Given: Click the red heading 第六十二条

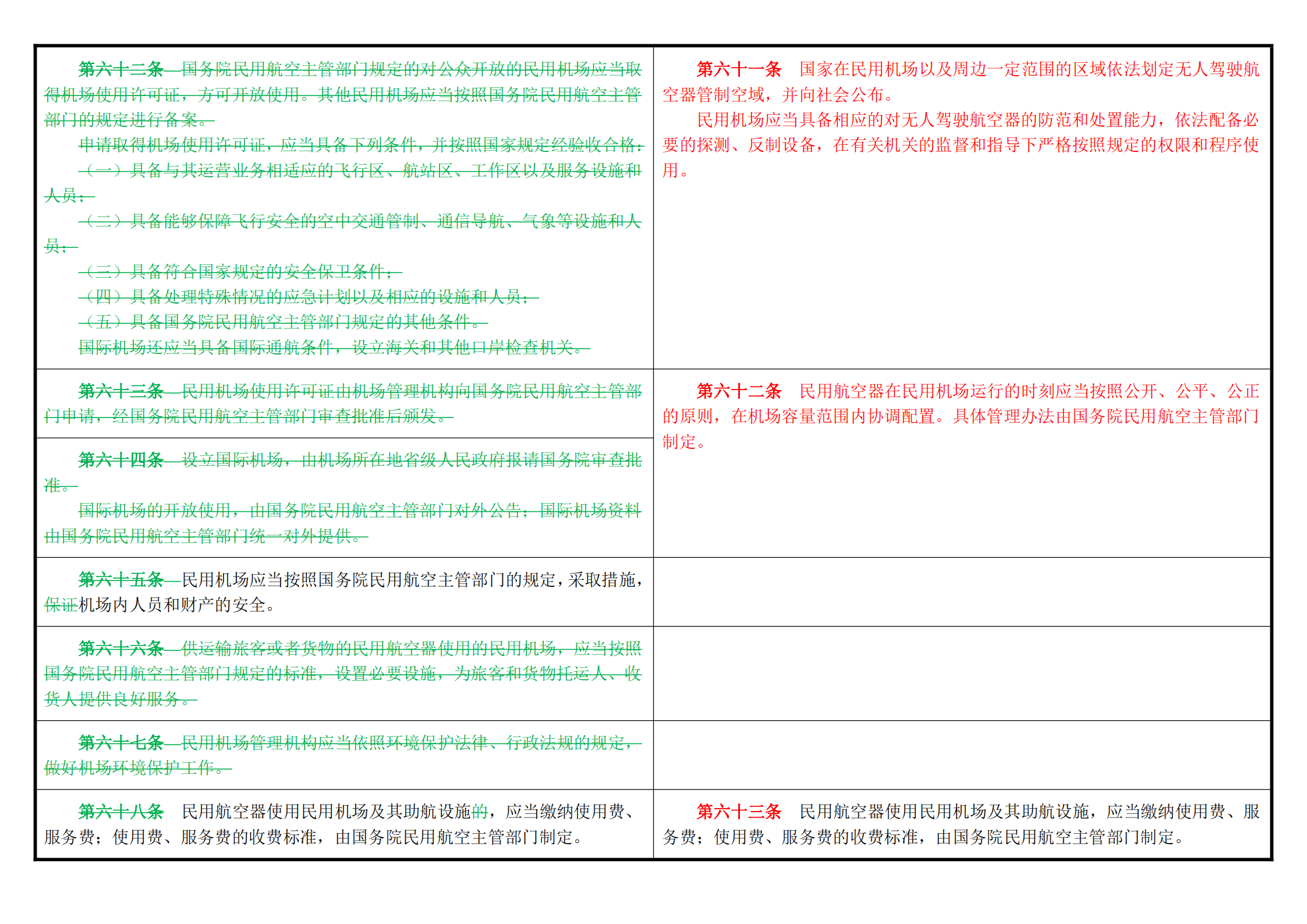Looking at the screenshot, I should point(739,391).
